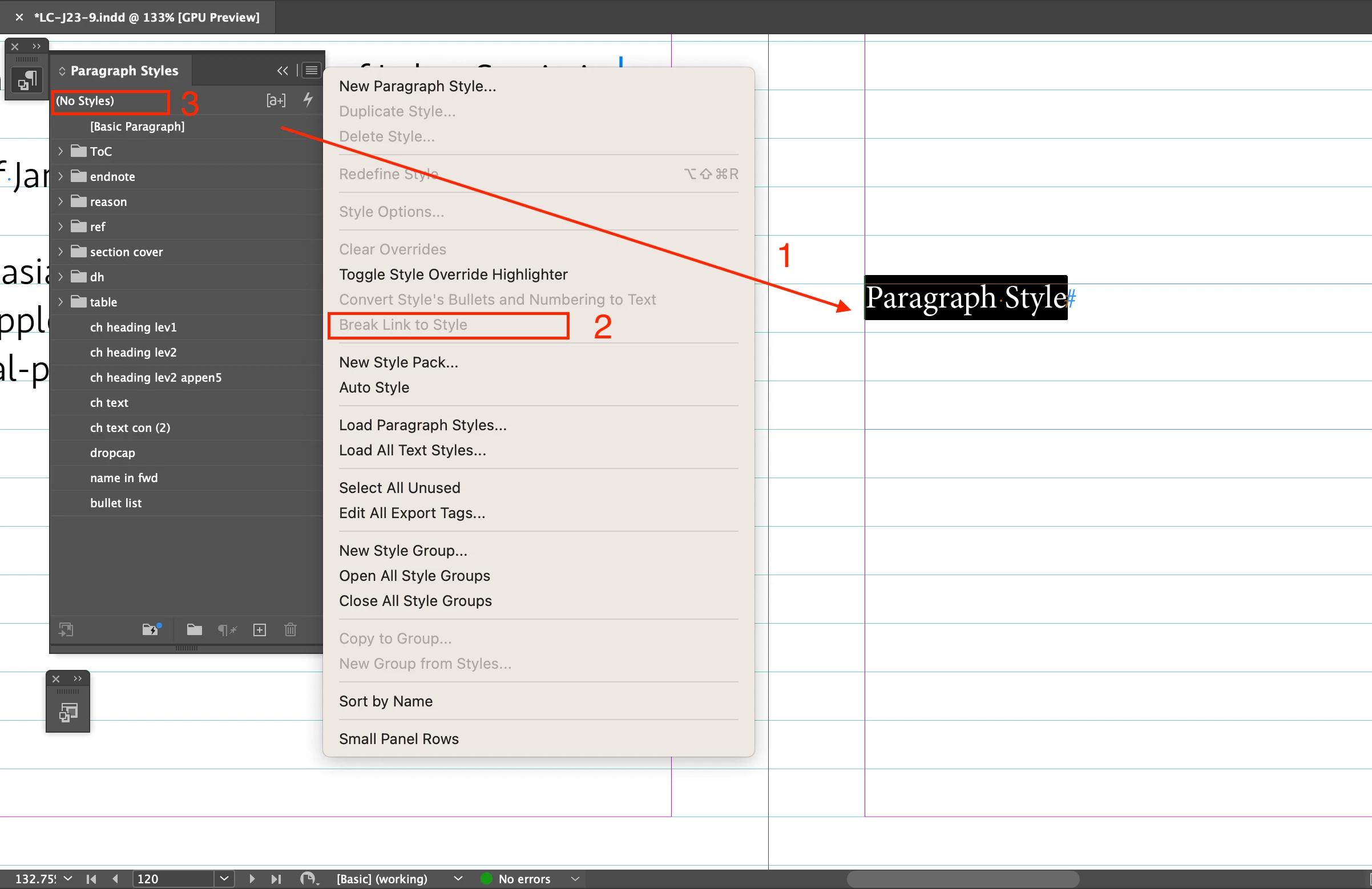Choose New Paragraph Style from the menu
This screenshot has height=889, width=1372.
(417, 86)
